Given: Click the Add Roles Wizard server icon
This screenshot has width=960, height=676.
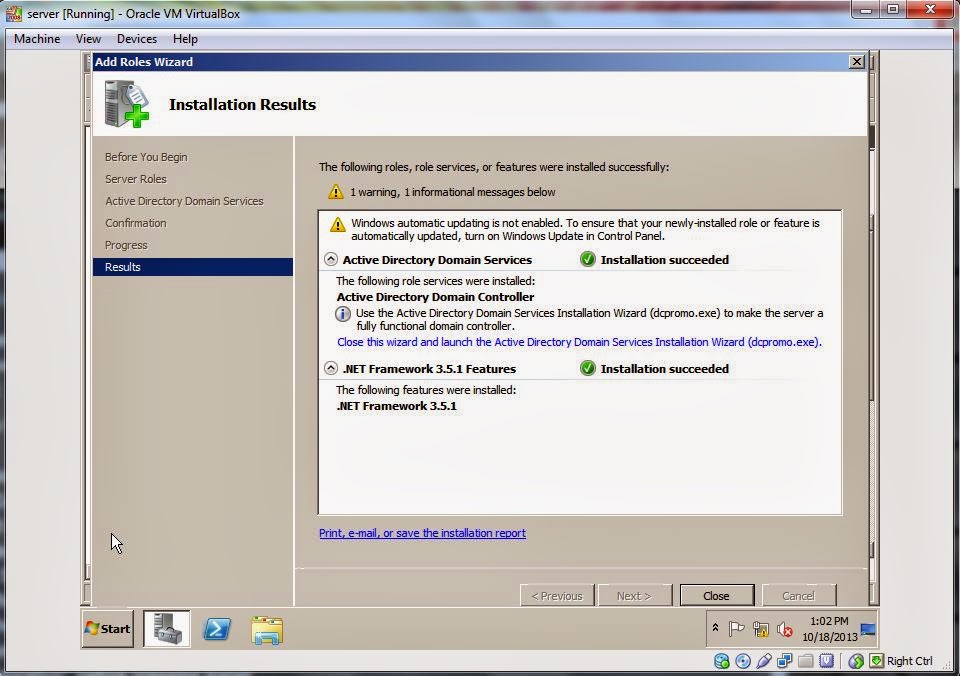Looking at the screenshot, I should point(126,104).
